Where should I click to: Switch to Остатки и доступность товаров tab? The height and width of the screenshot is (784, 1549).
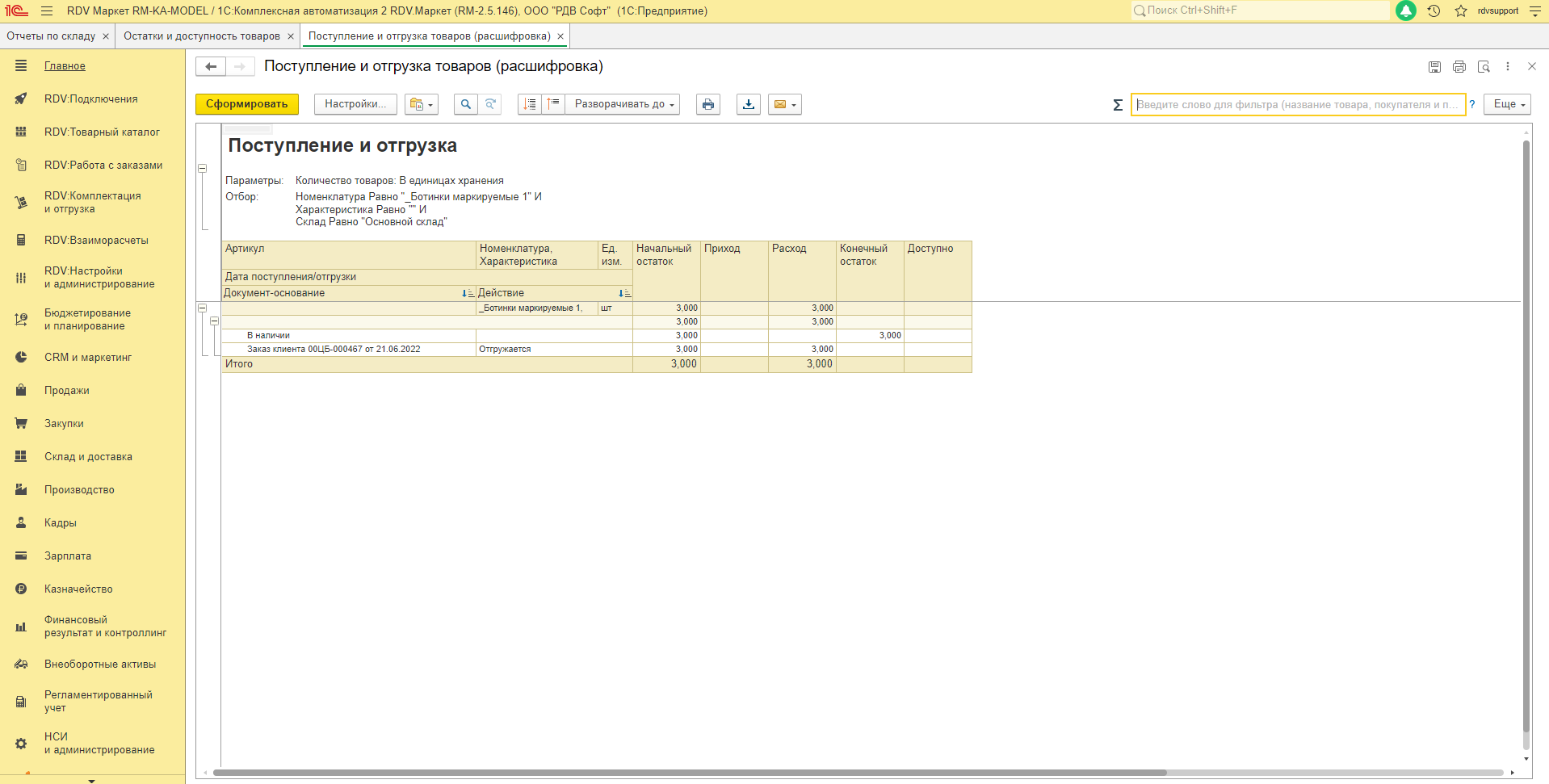pyautogui.click(x=202, y=36)
